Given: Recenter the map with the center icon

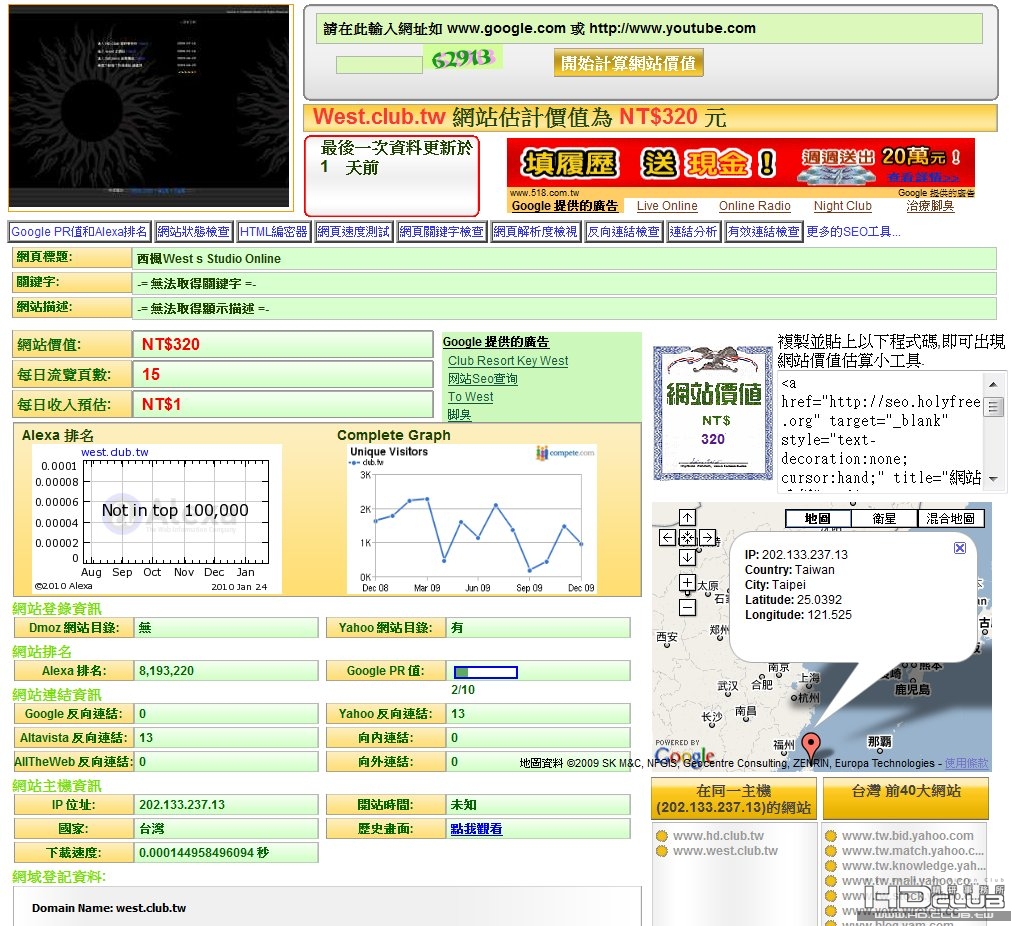Looking at the screenshot, I should [x=687, y=537].
